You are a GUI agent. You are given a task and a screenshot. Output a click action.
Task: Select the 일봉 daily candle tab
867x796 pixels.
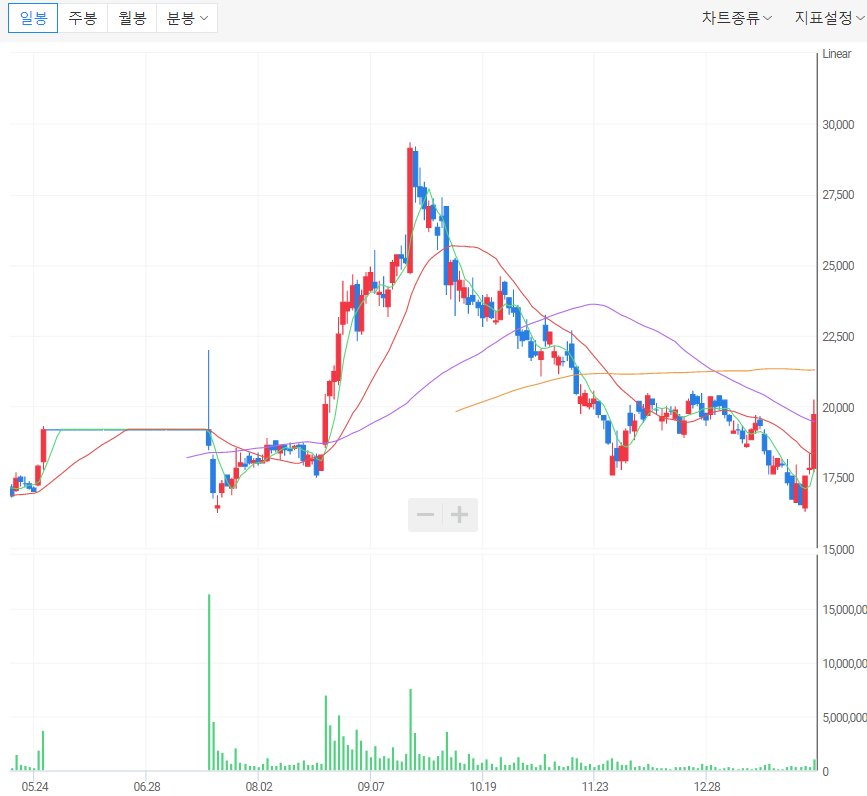click(33, 18)
